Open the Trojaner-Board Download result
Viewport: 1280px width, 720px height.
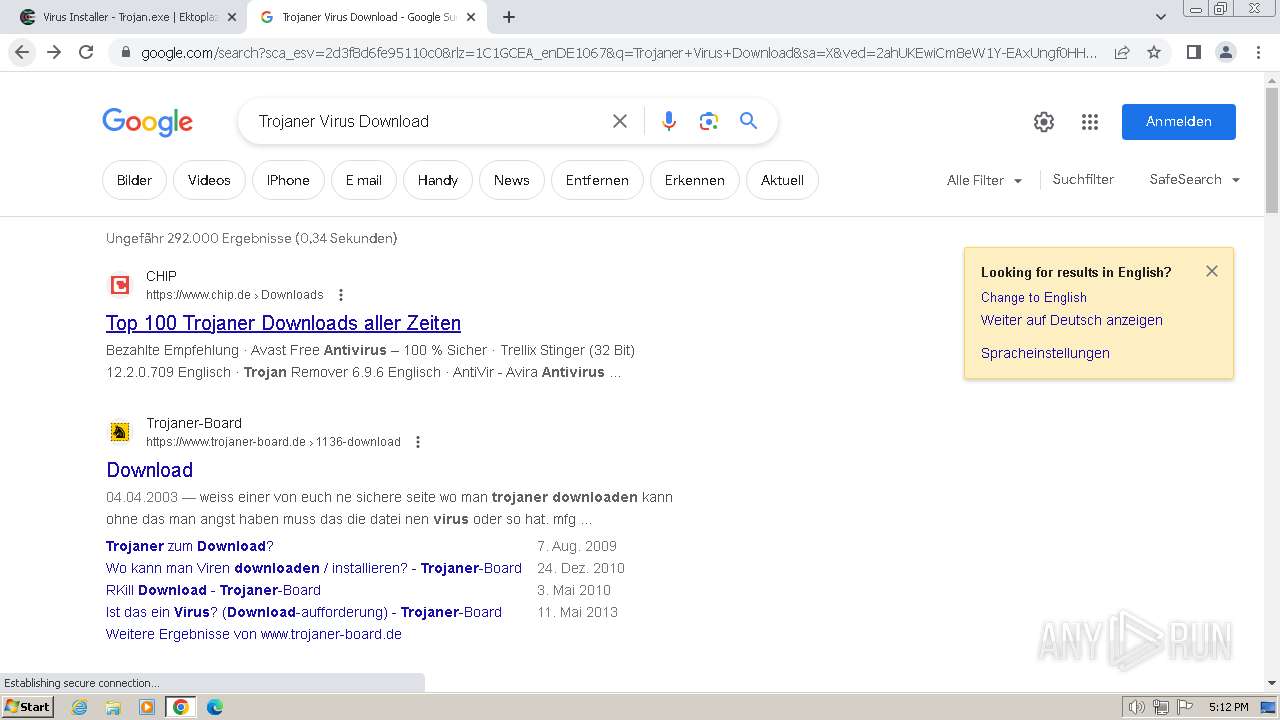click(x=149, y=470)
